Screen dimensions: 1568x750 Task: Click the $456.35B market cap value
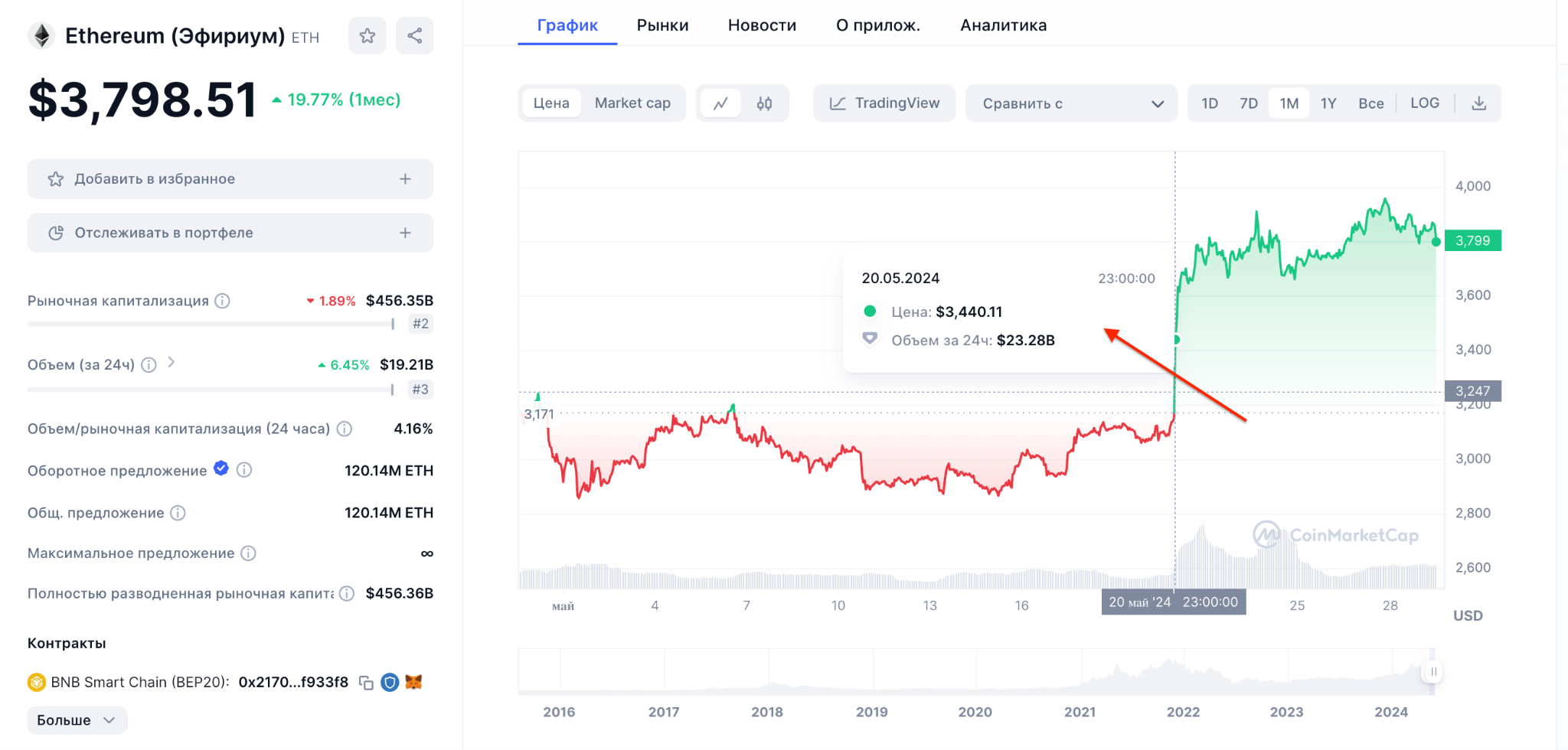[x=400, y=301]
